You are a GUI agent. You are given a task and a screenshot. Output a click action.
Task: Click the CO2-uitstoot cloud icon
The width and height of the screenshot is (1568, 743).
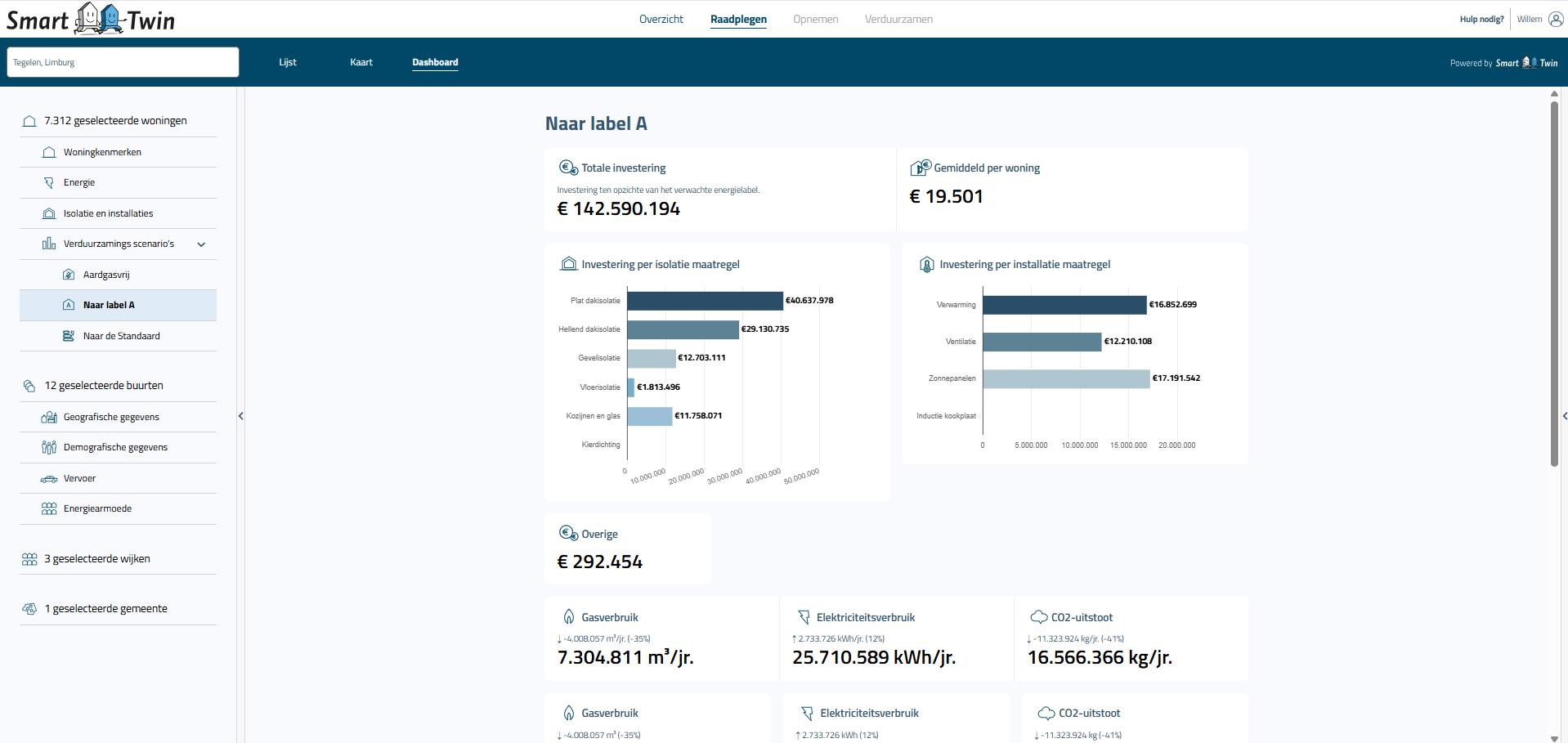1040,617
